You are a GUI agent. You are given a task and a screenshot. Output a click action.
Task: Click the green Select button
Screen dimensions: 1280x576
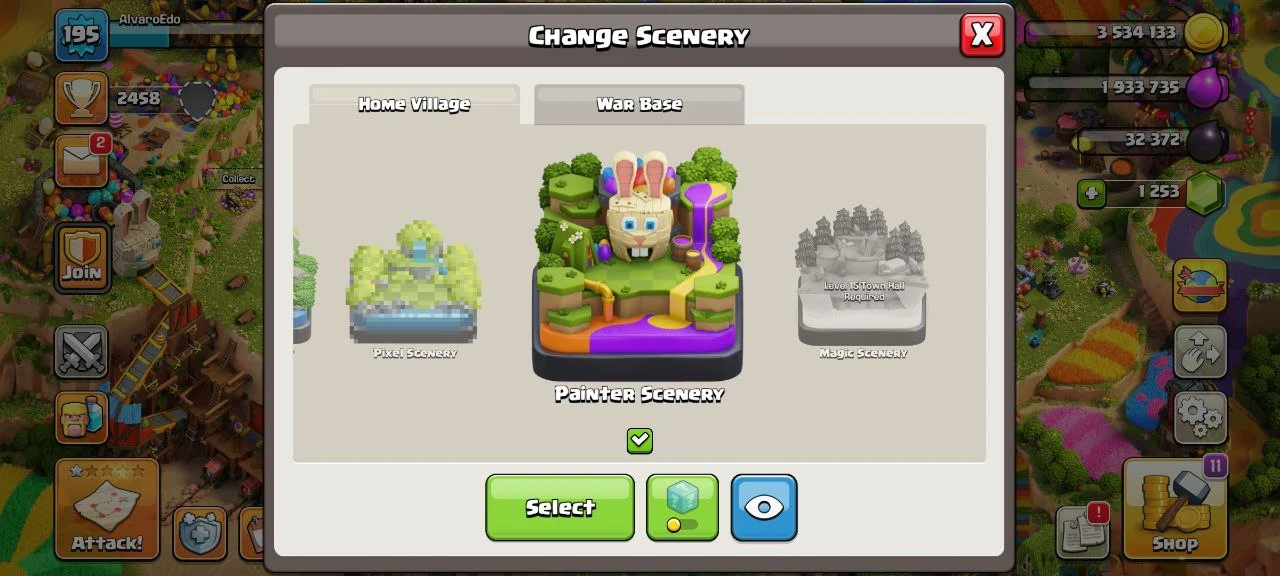coord(560,507)
